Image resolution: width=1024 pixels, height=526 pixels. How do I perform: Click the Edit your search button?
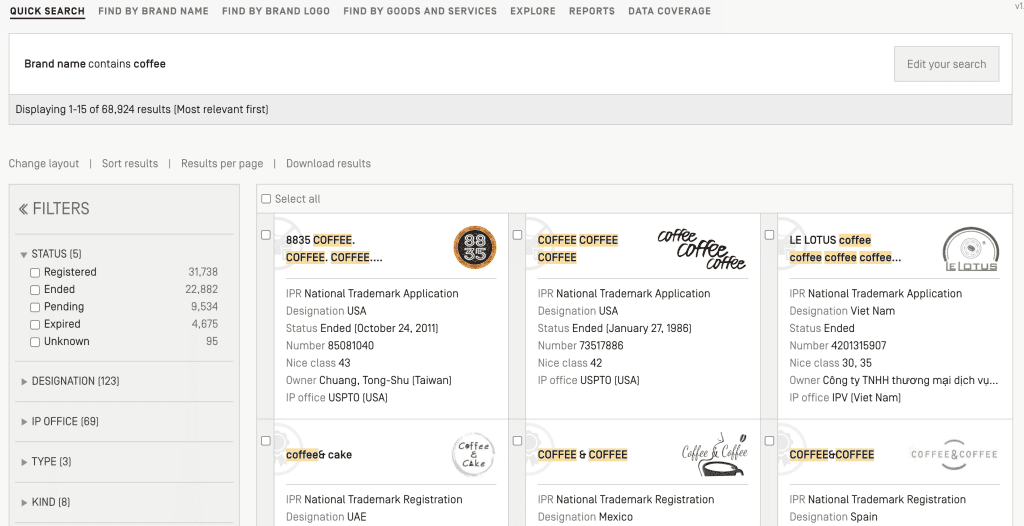[x=946, y=64]
